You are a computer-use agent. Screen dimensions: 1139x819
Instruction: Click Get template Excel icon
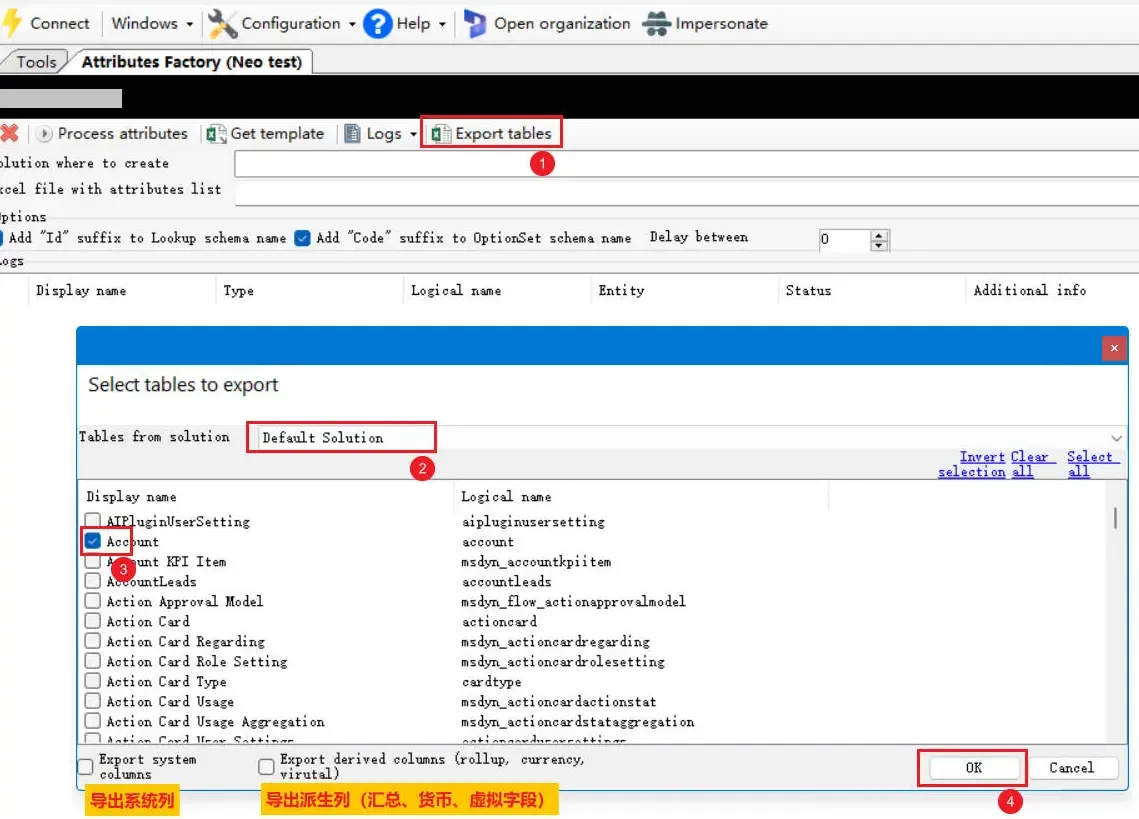(x=216, y=133)
